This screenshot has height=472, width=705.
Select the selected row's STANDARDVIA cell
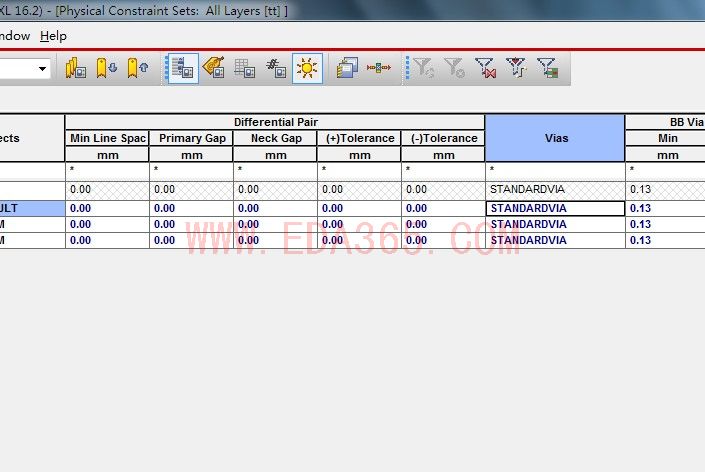[555, 208]
